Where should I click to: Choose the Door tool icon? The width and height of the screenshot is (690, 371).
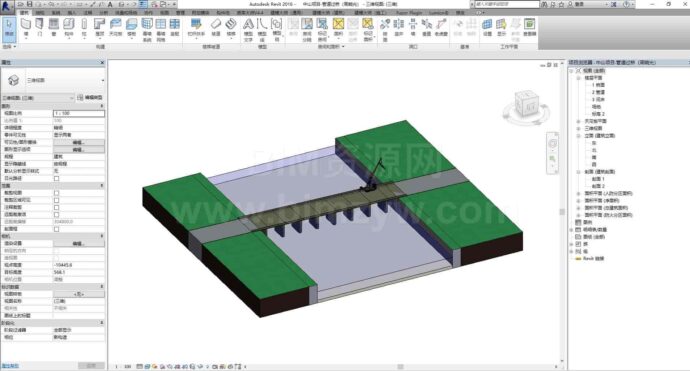[40, 27]
